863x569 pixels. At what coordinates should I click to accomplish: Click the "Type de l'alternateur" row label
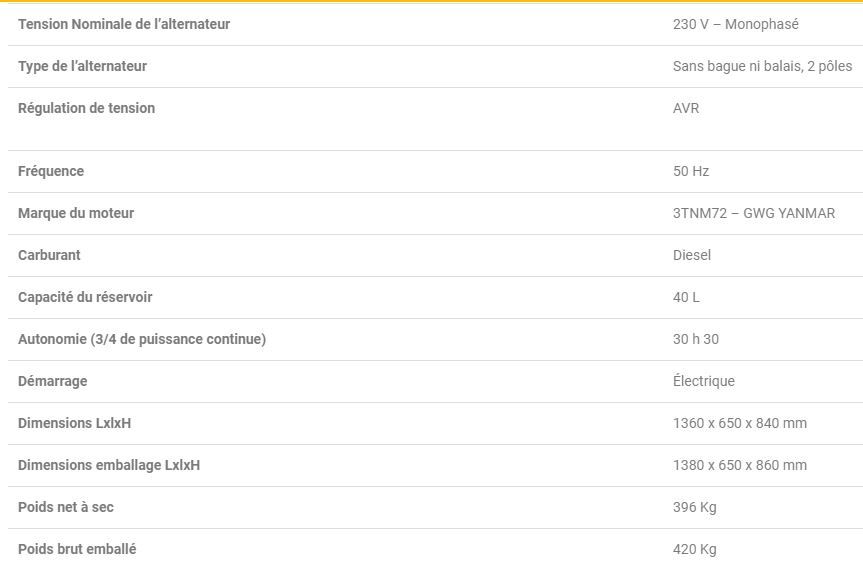pyautogui.click(x=82, y=66)
